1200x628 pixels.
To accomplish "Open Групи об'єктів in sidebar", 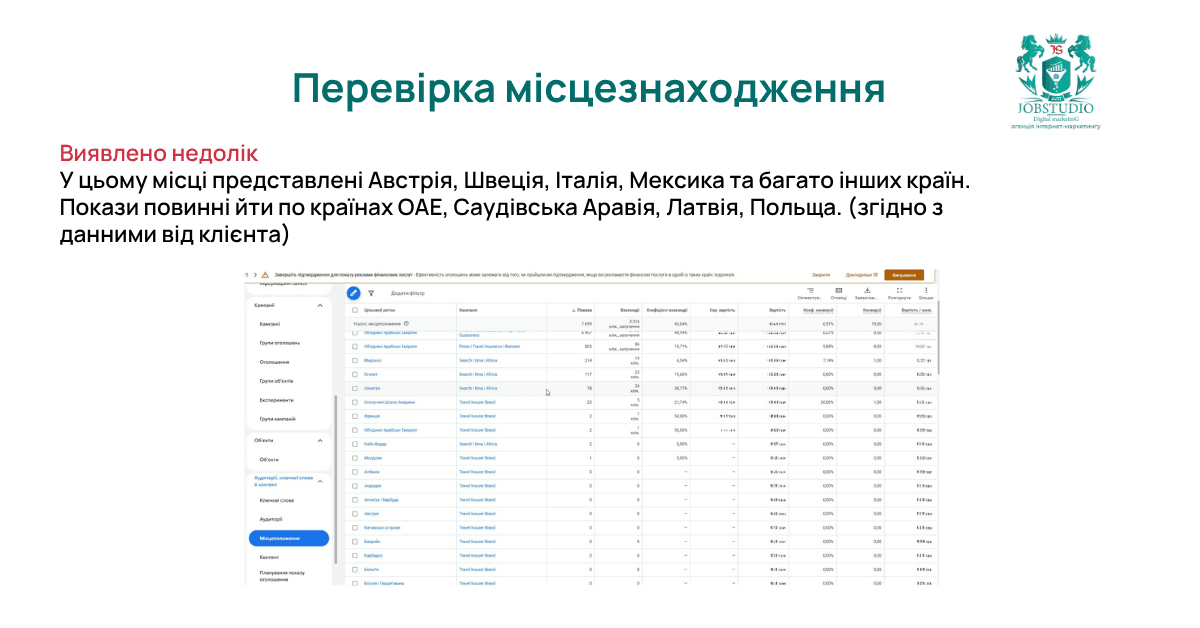I will coord(276,381).
